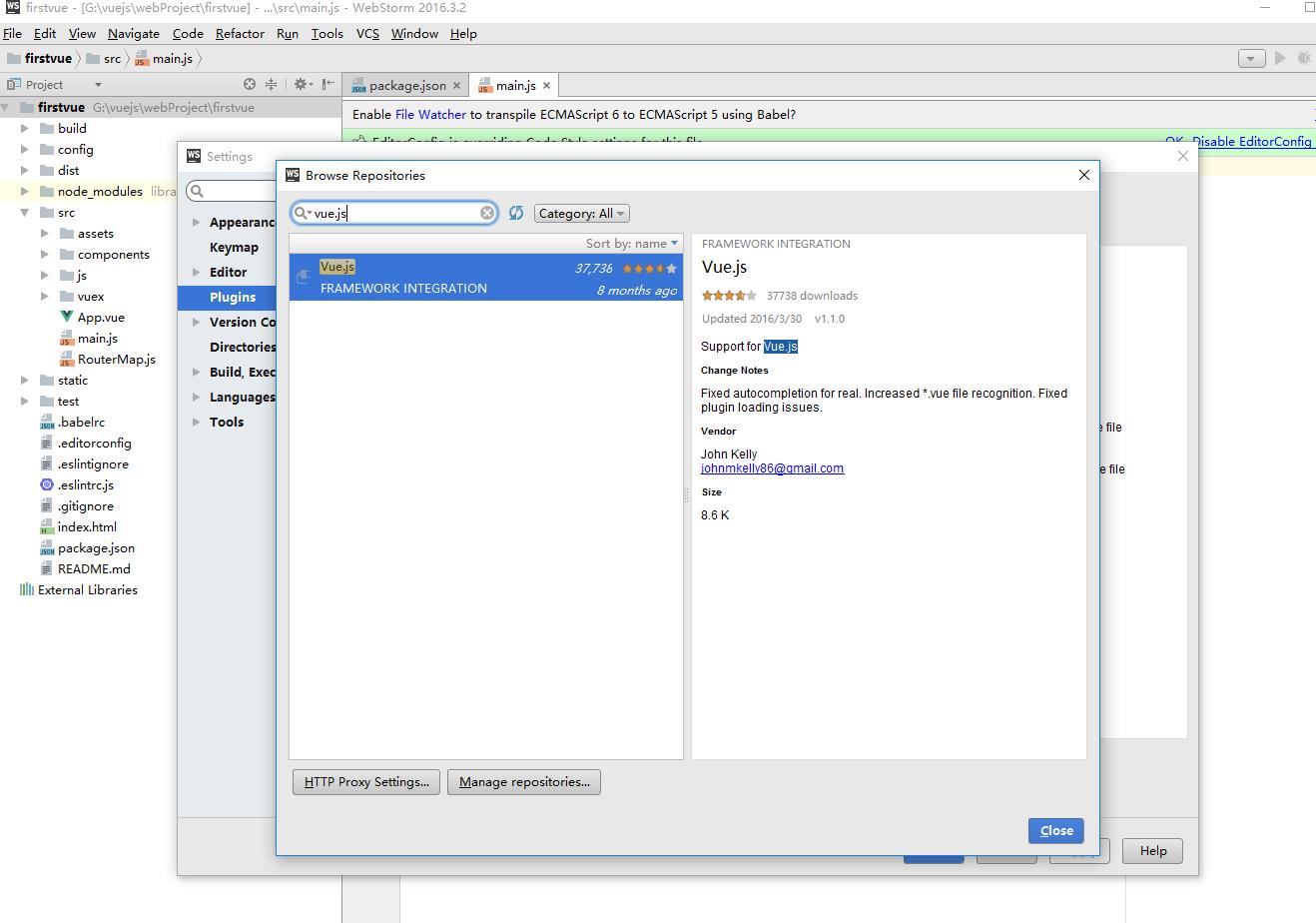Open the Refactor menu
This screenshot has width=1316, height=923.
click(240, 33)
